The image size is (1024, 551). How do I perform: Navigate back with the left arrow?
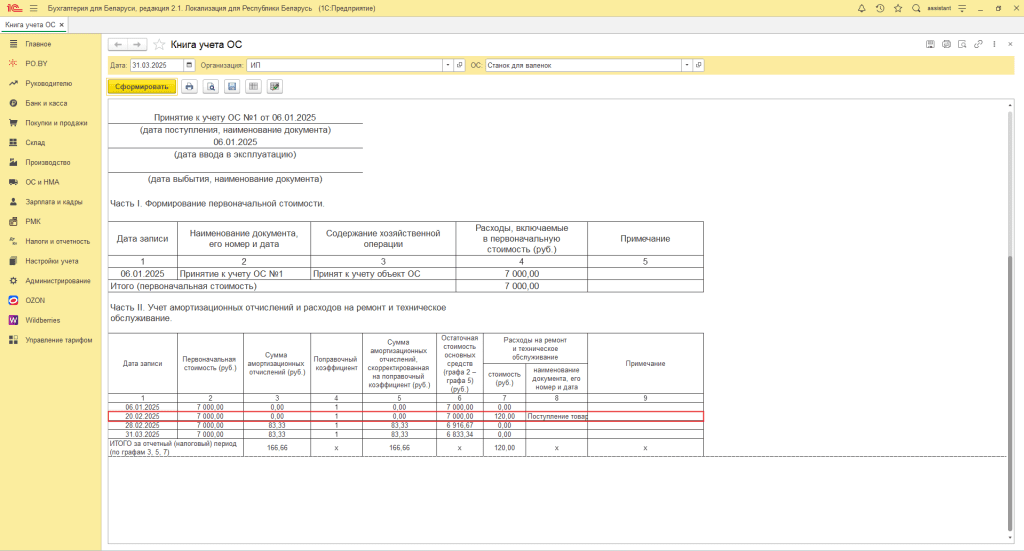point(118,45)
